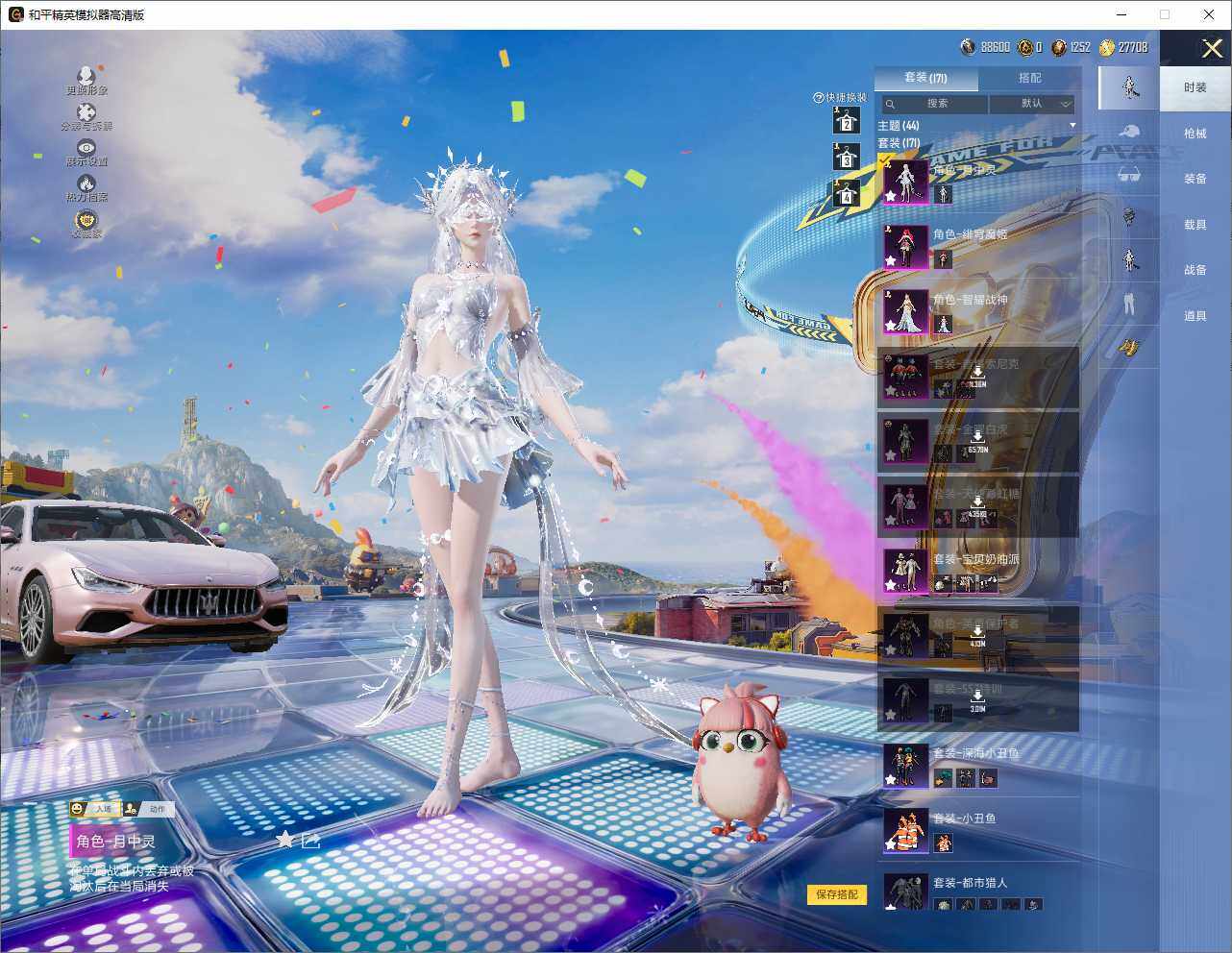This screenshot has width=1232, height=953.
Task: Download the 4.13M outfit
Action: [x=977, y=635]
